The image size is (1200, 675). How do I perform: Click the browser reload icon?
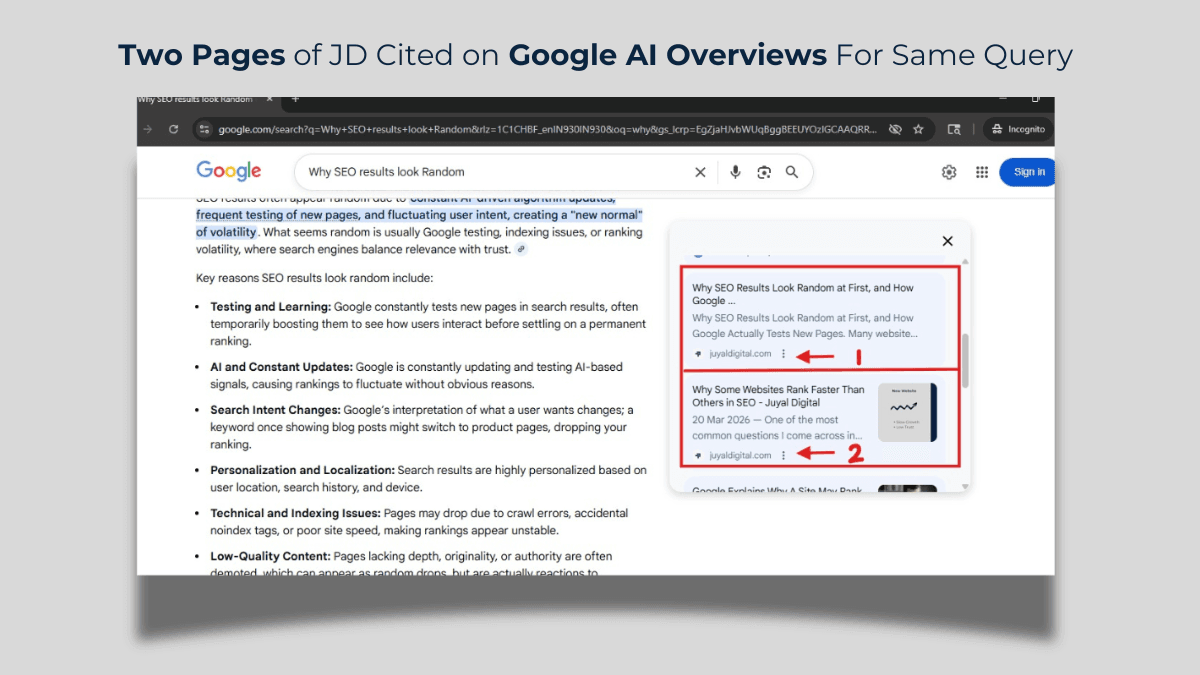tap(173, 130)
